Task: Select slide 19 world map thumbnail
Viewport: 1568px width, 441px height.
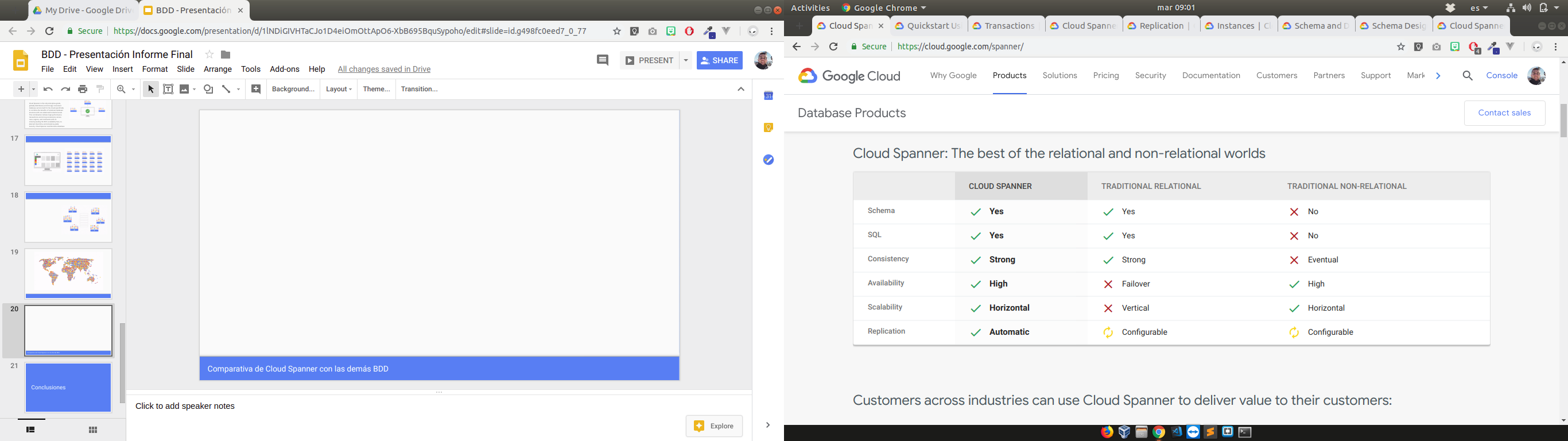Action: [x=68, y=273]
